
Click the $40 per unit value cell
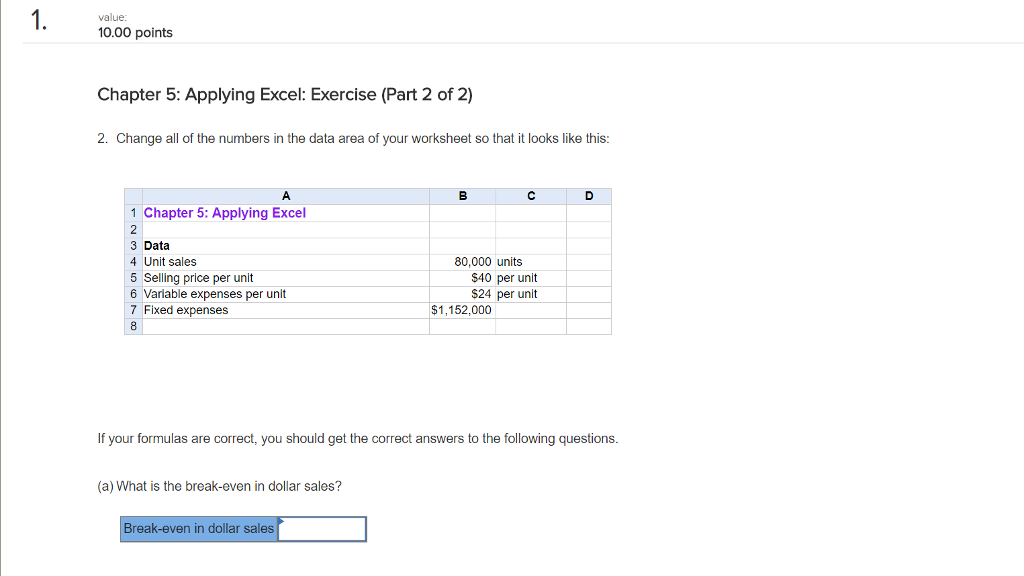[462, 277]
